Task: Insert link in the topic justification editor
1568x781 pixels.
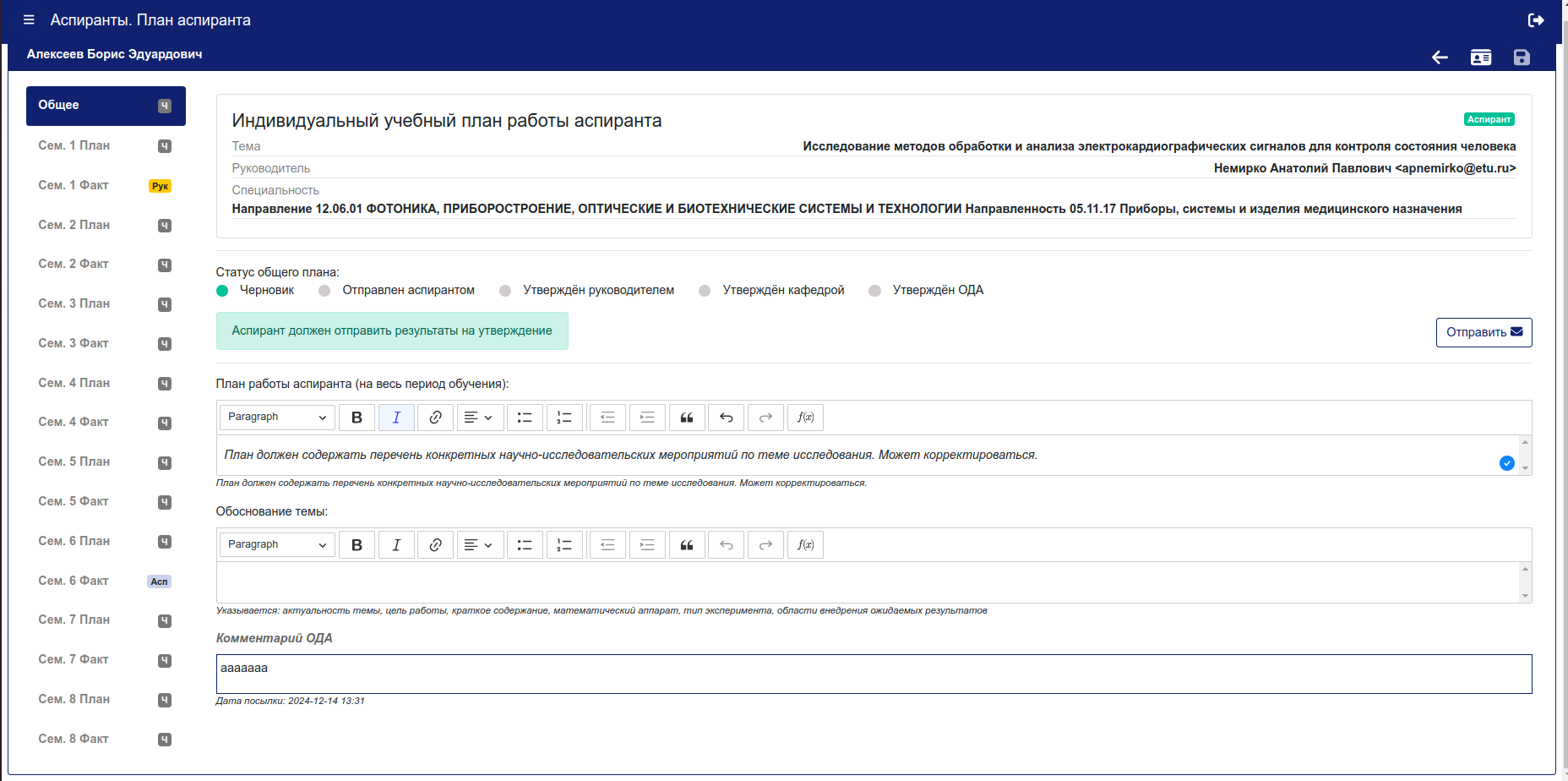Action: point(435,545)
